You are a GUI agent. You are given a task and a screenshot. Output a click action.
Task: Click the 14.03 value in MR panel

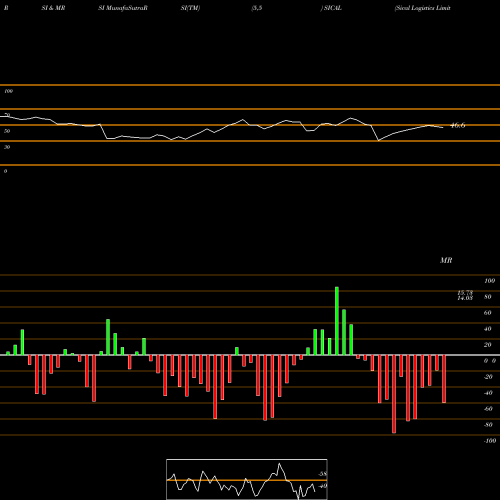[465, 298]
